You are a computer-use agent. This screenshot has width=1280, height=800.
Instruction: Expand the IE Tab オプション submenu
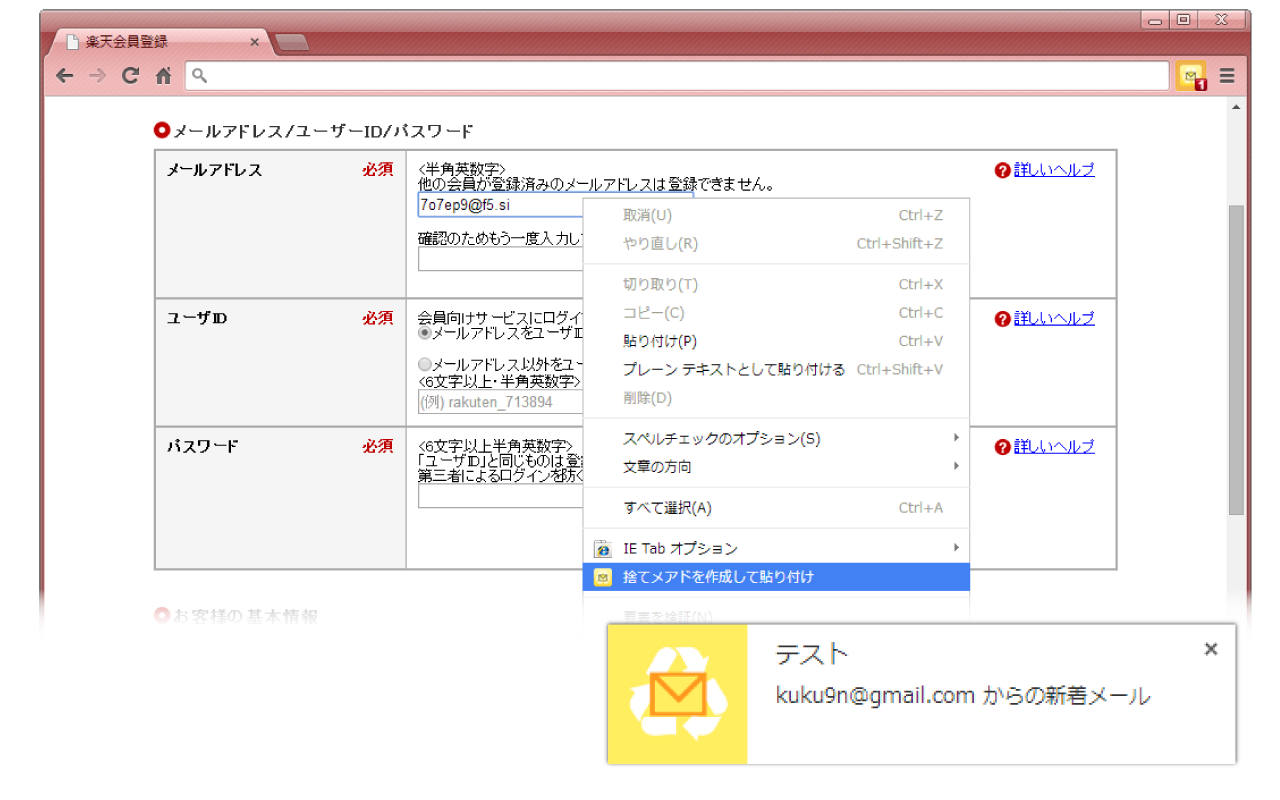[680, 548]
